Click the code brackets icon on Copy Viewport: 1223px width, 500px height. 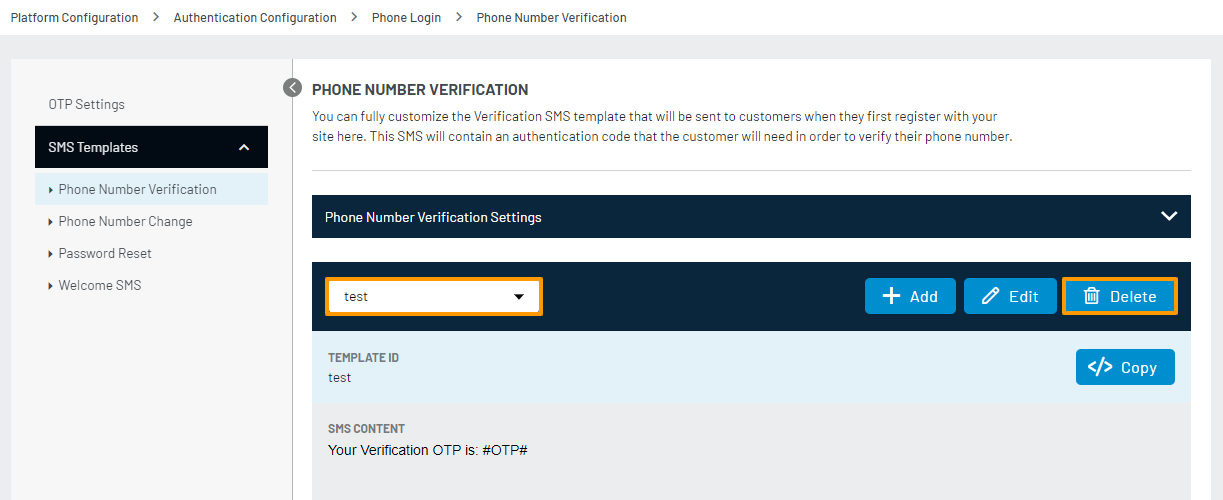(1100, 367)
